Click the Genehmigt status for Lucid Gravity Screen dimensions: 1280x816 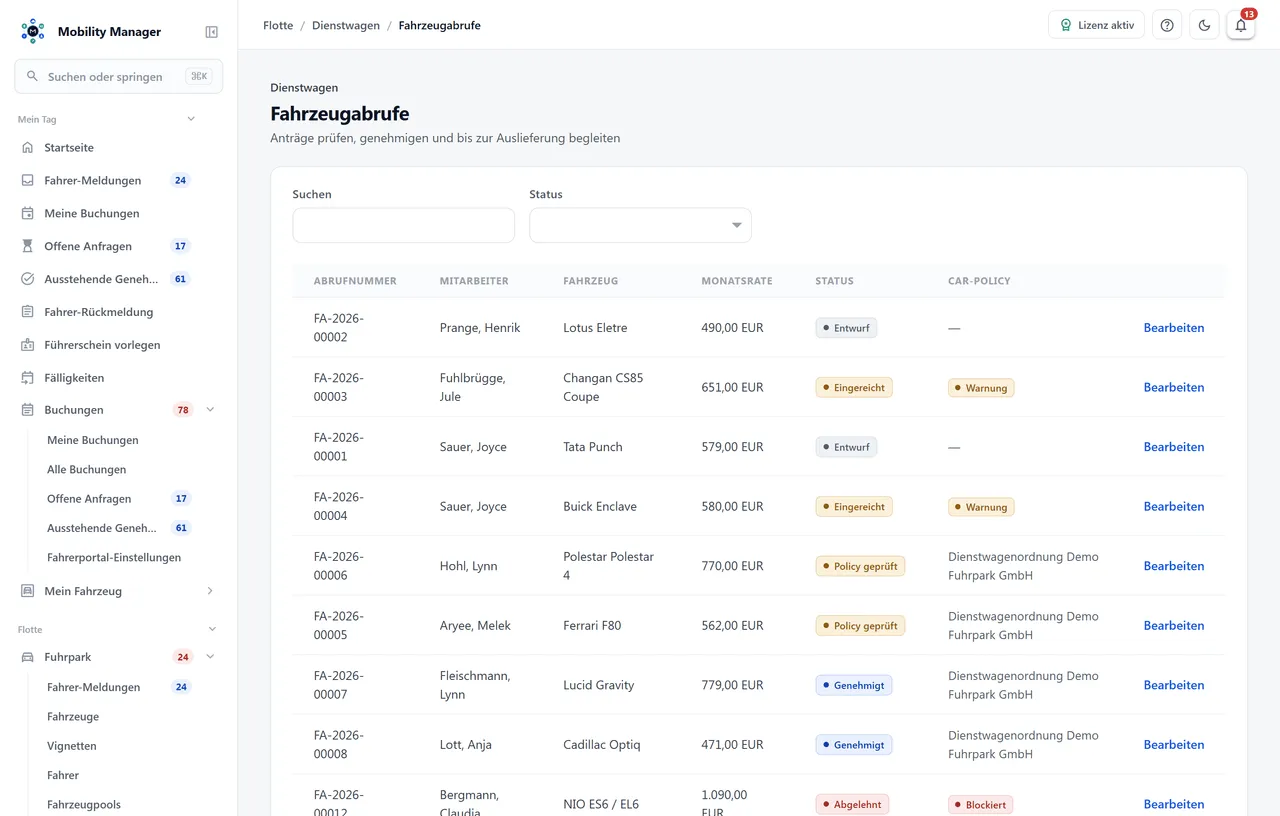(x=854, y=685)
